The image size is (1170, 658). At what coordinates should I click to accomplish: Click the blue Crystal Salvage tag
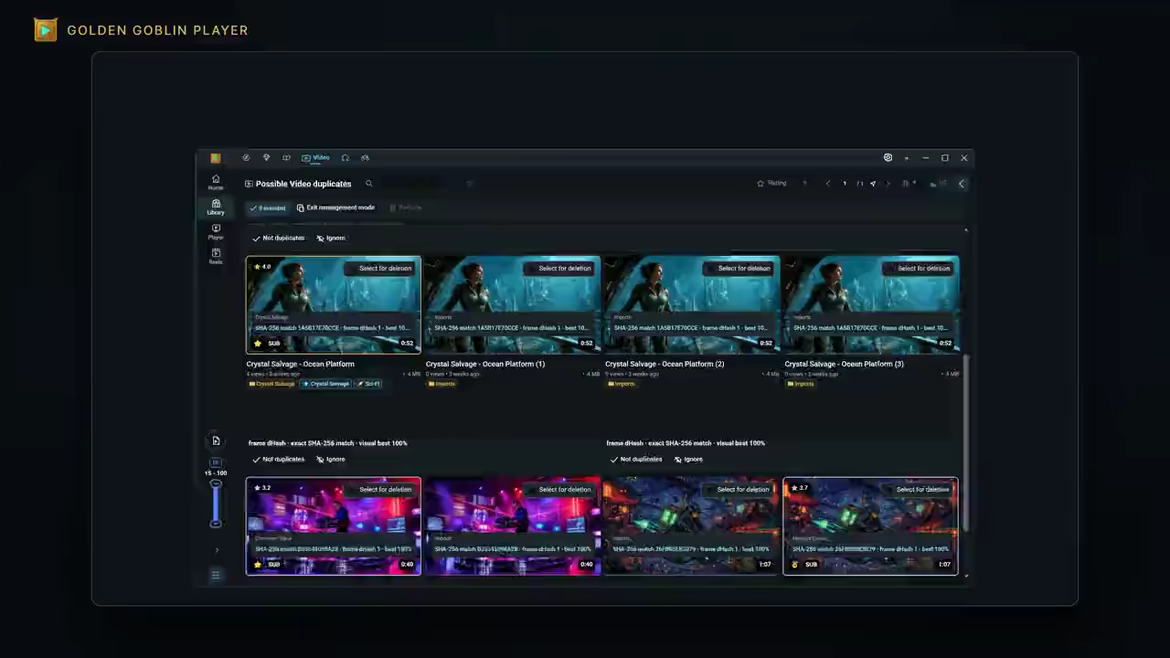(x=326, y=384)
